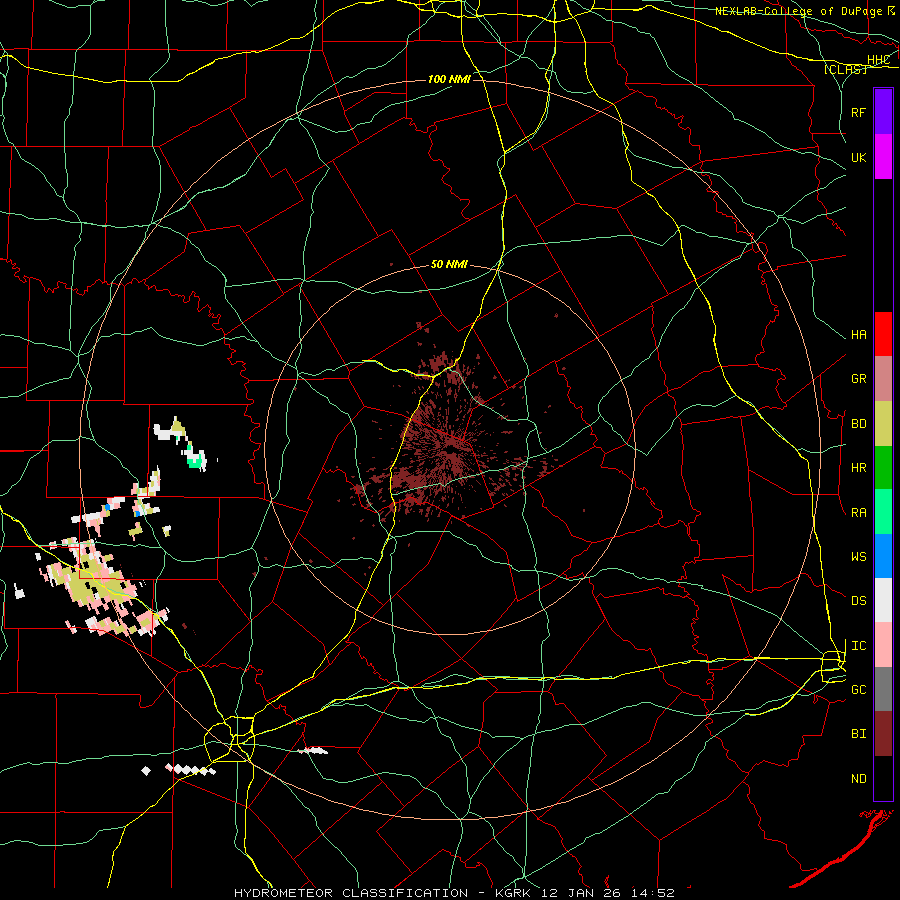Image resolution: width=900 pixels, height=900 pixels.
Task: Click the "100 NMI" range ring label
Action: [x=449, y=79]
